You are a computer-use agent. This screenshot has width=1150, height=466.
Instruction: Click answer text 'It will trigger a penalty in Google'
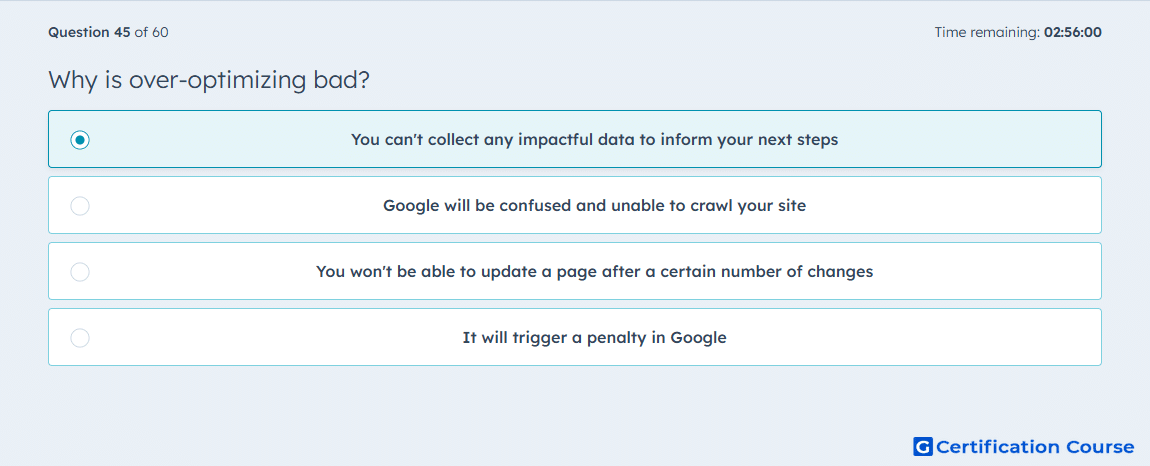(594, 338)
